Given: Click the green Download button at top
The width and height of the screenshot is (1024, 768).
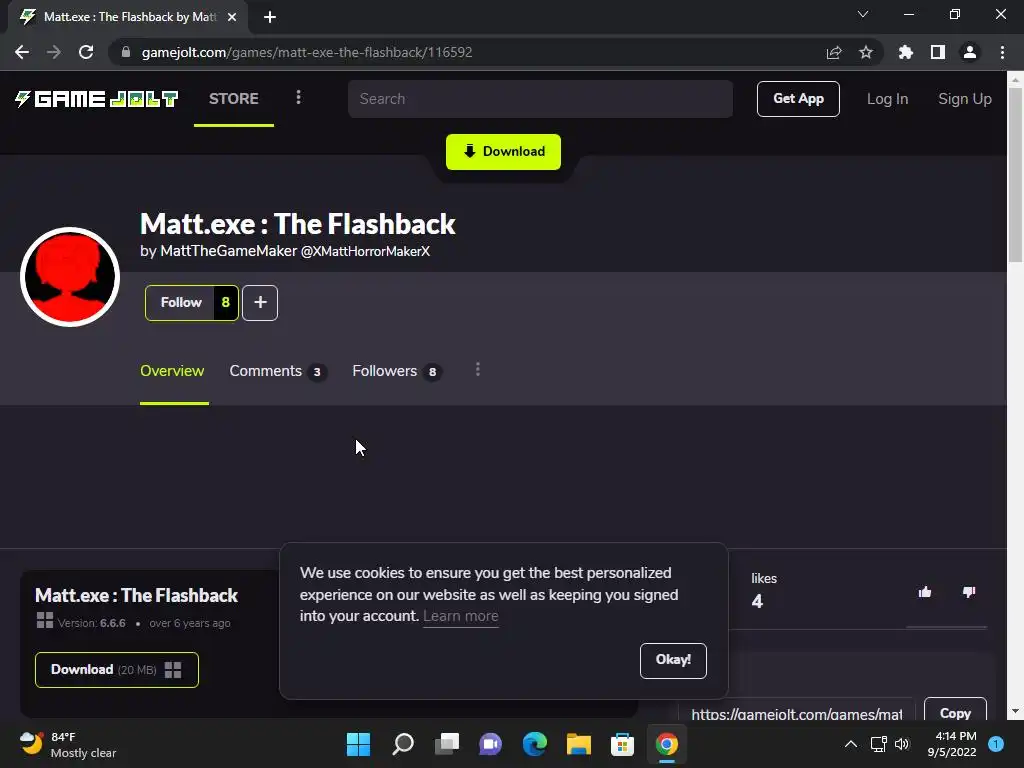Looking at the screenshot, I should 504,152.
